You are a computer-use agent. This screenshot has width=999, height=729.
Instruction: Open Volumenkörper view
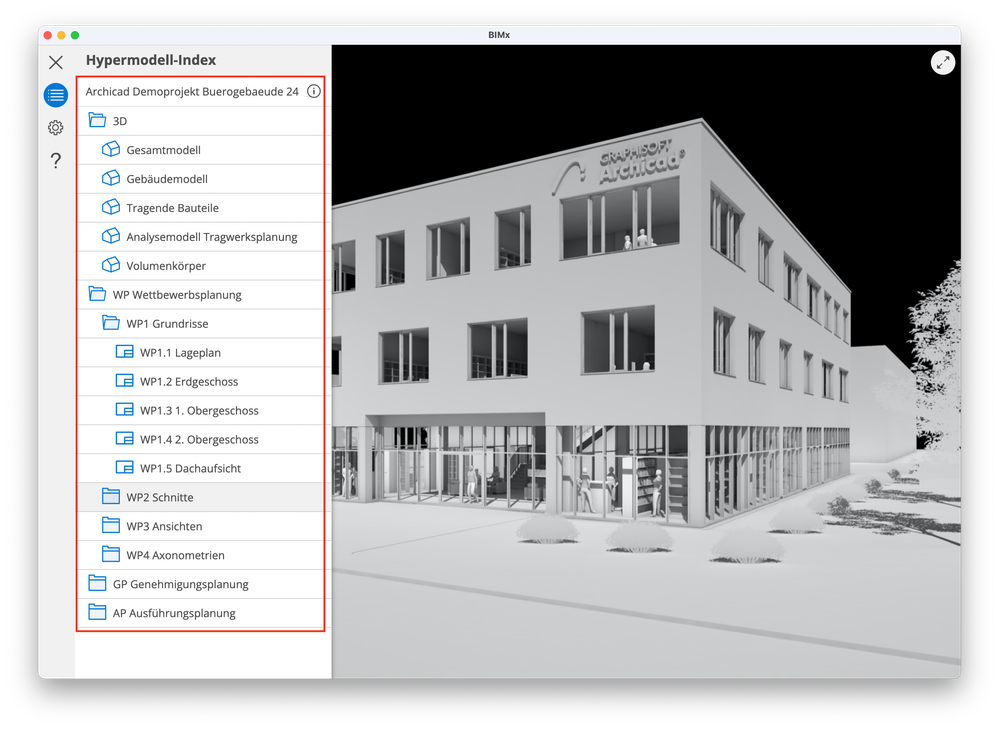pos(166,266)
